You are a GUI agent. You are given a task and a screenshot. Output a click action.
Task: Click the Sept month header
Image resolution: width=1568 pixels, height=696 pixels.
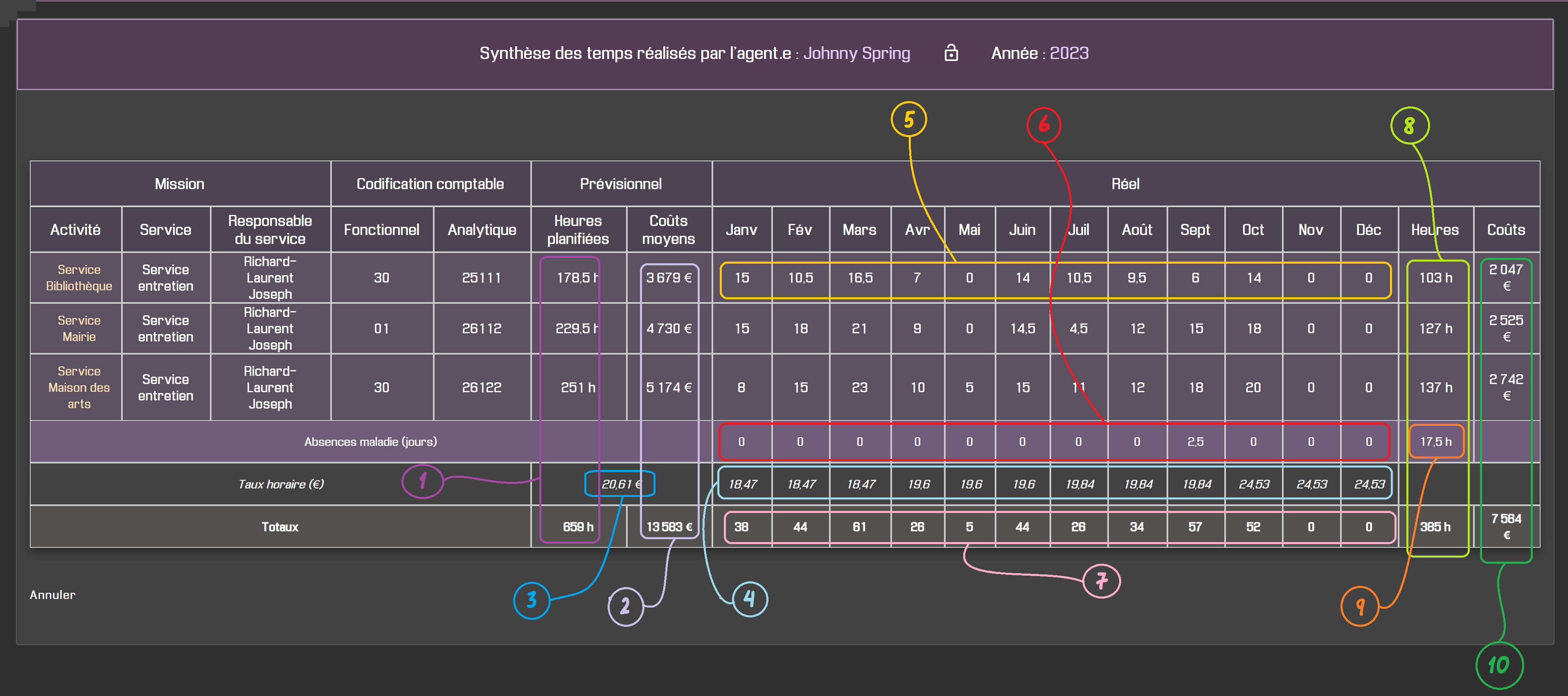(x=1196, y=230)
